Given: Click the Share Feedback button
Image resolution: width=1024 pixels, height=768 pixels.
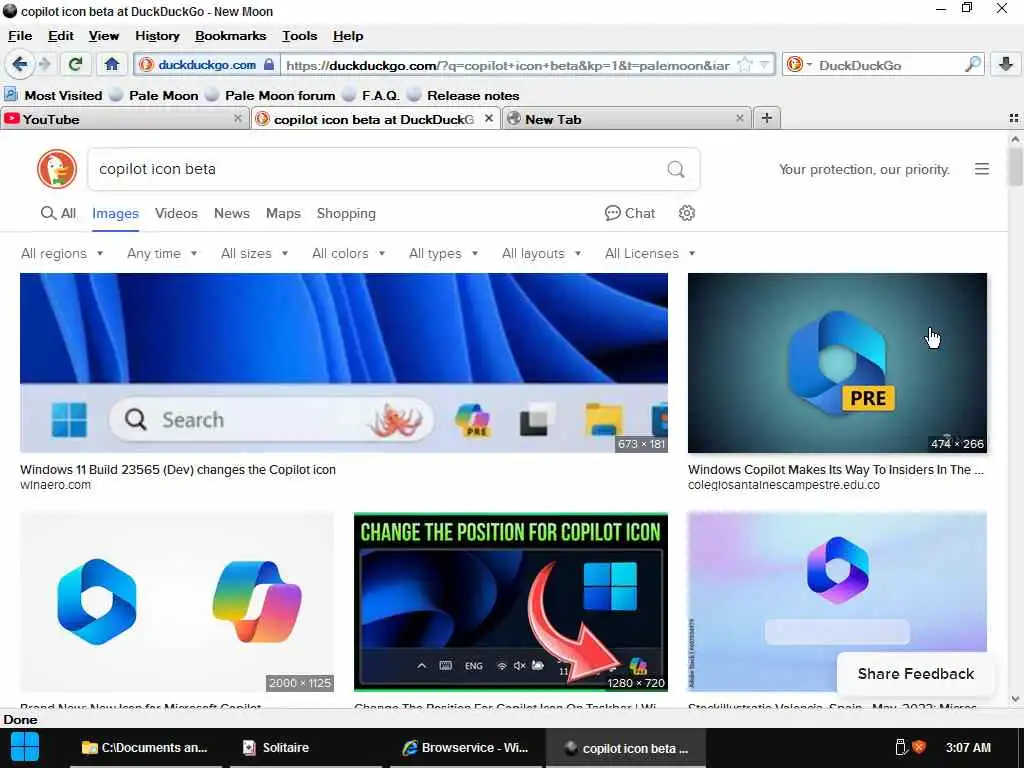Looking at the screenshot, I should 916,674.
